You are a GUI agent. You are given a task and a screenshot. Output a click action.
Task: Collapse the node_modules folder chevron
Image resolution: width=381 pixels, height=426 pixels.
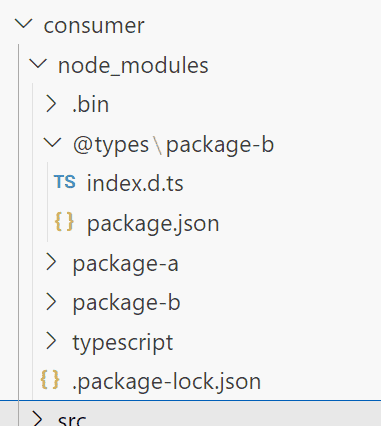[38, 64]
